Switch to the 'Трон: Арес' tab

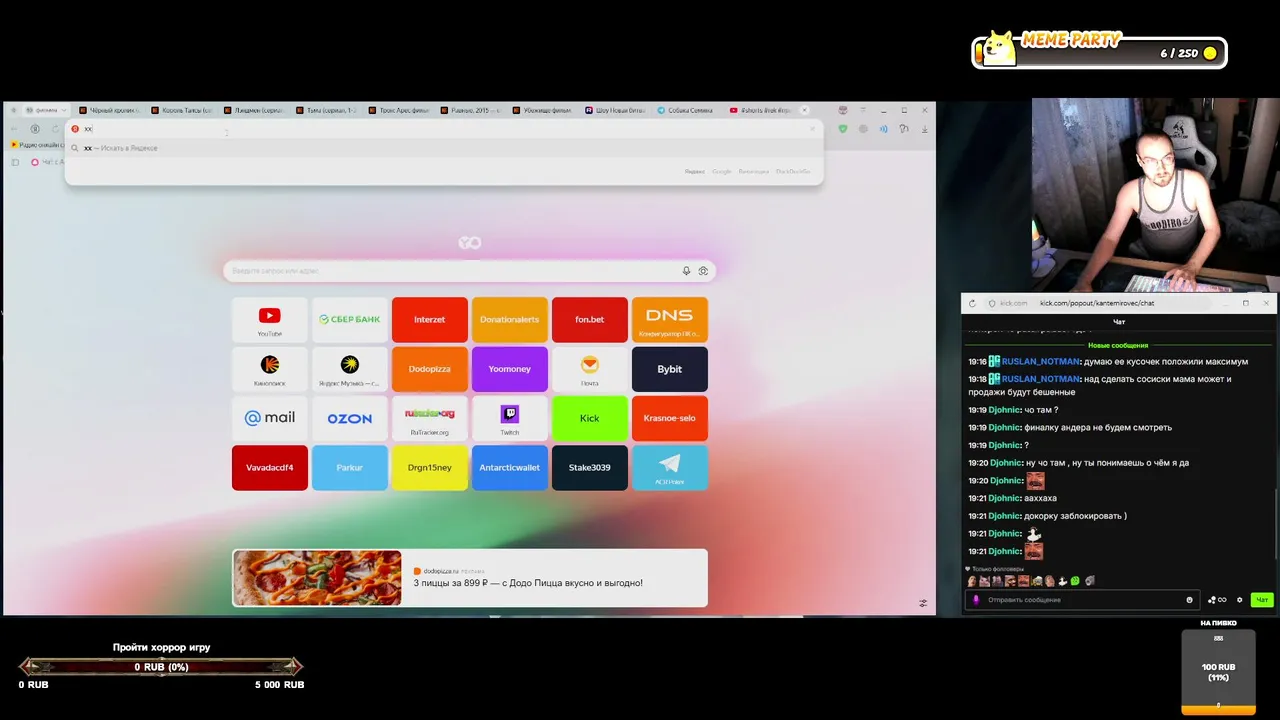397,110
